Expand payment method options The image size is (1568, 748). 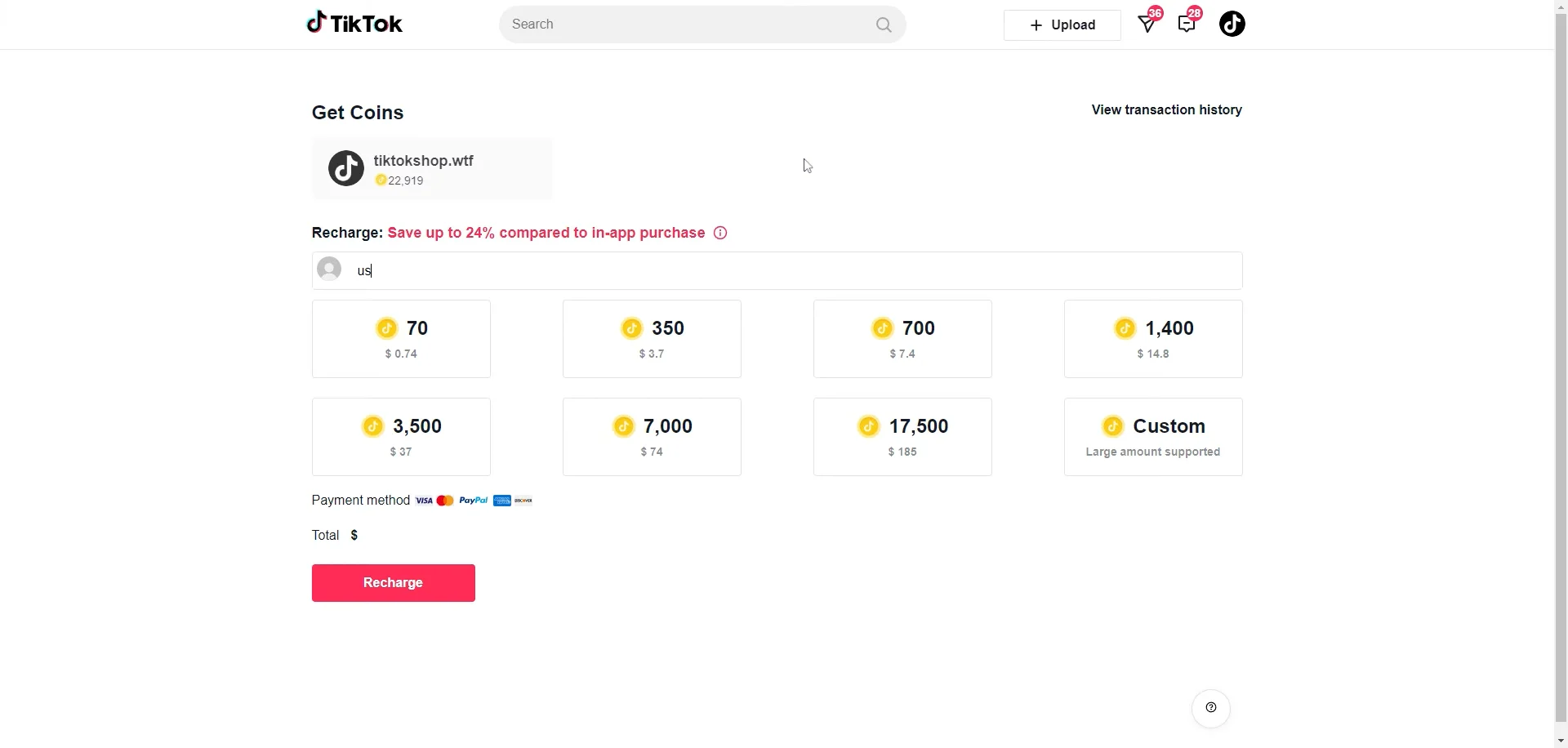361,500
